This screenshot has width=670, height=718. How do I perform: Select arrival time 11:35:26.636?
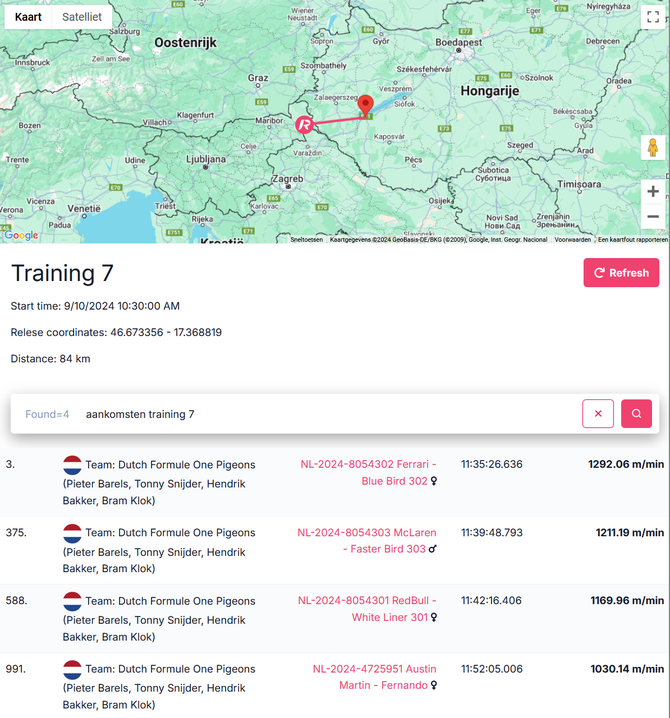tap(491, 464)
